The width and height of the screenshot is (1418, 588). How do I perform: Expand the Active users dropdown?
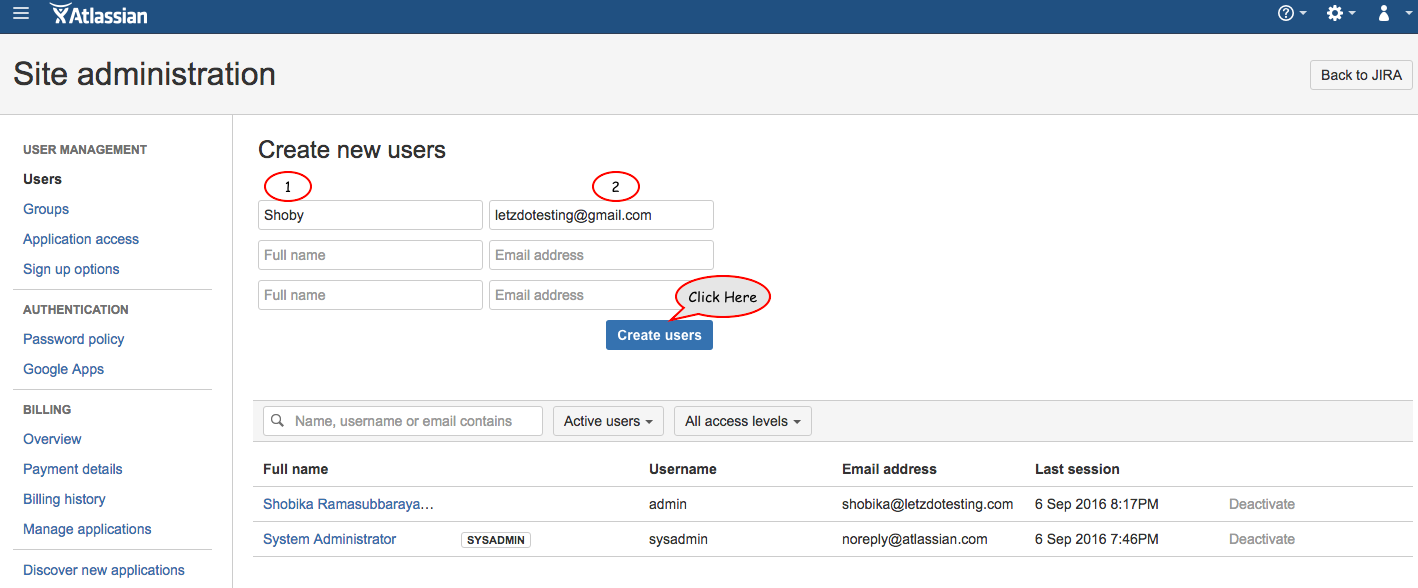608,421
